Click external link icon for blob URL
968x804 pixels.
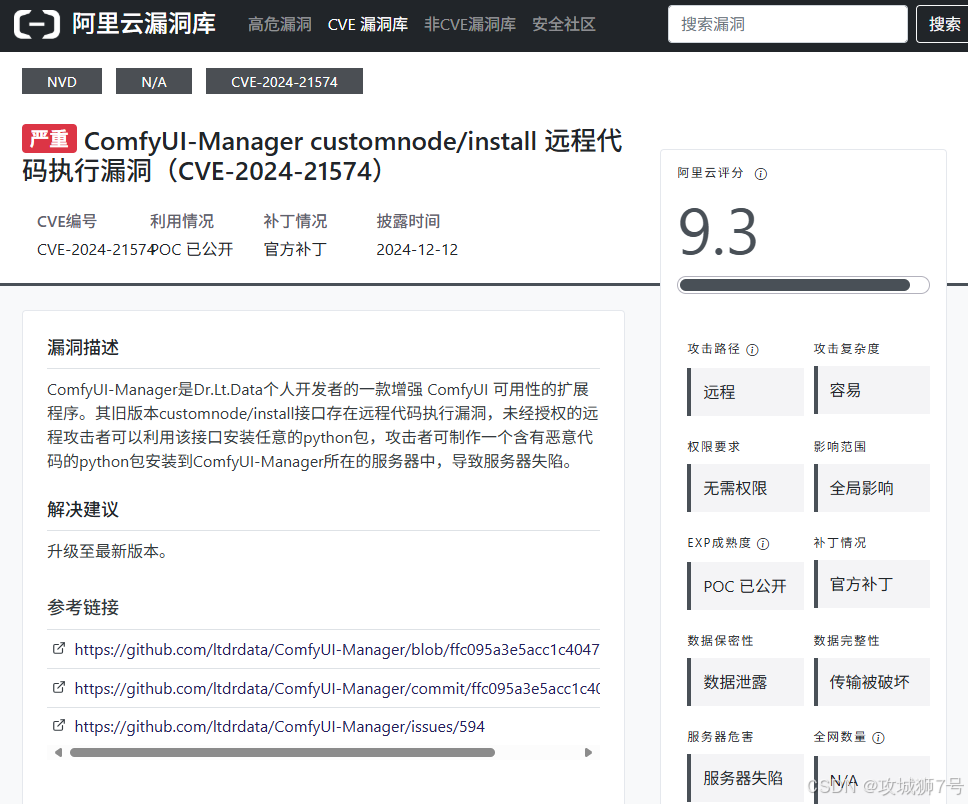(x=59, y=649)
